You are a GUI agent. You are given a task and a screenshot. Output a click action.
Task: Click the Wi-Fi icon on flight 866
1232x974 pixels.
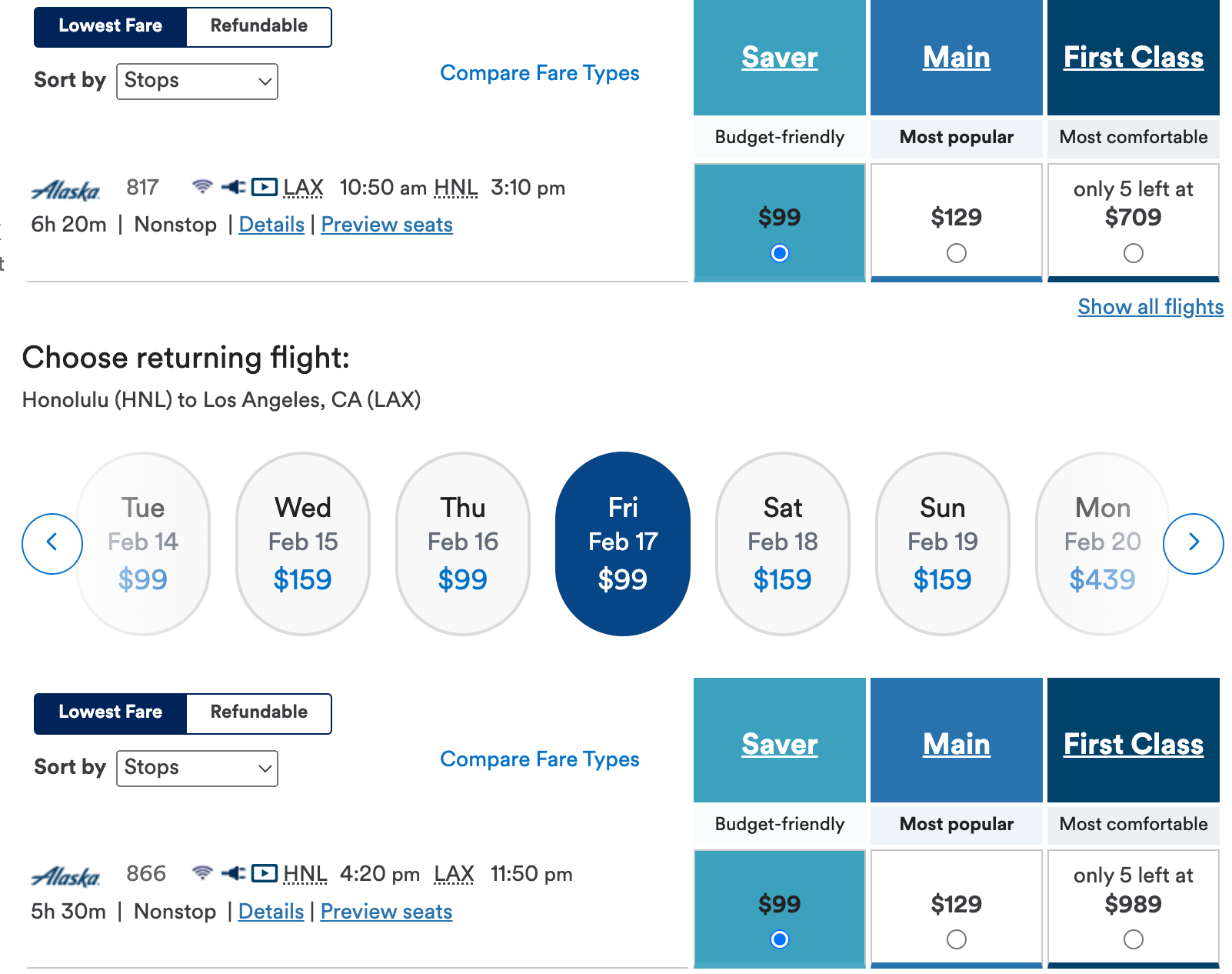(x=202, y=873)
